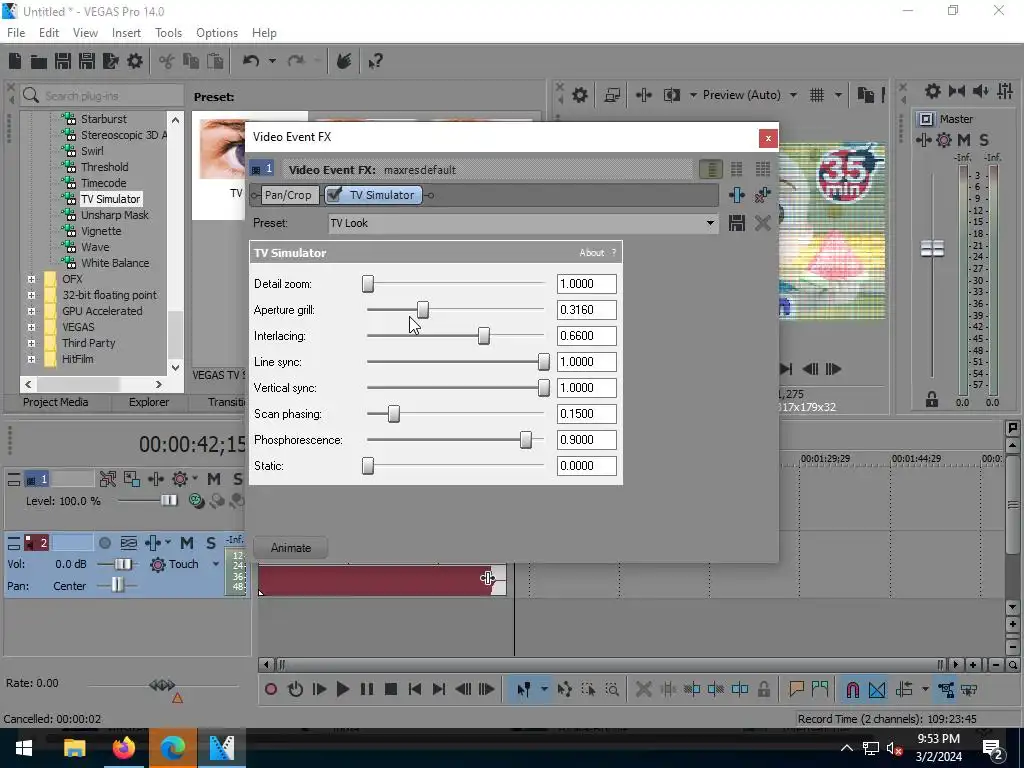
Task: Click the Delete preset X icon
Action: (762, 223)
